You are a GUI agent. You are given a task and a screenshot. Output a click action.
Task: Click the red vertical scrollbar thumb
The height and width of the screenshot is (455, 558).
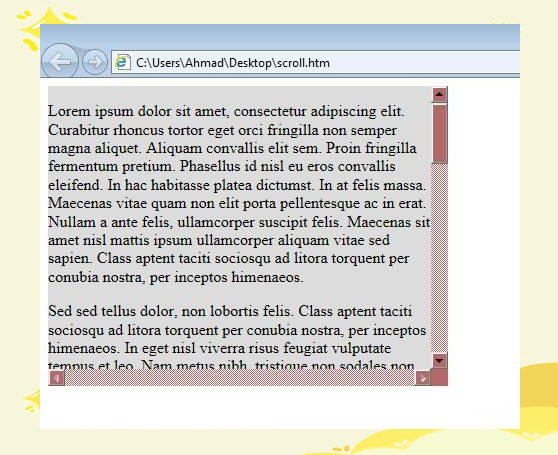[439, 134]
